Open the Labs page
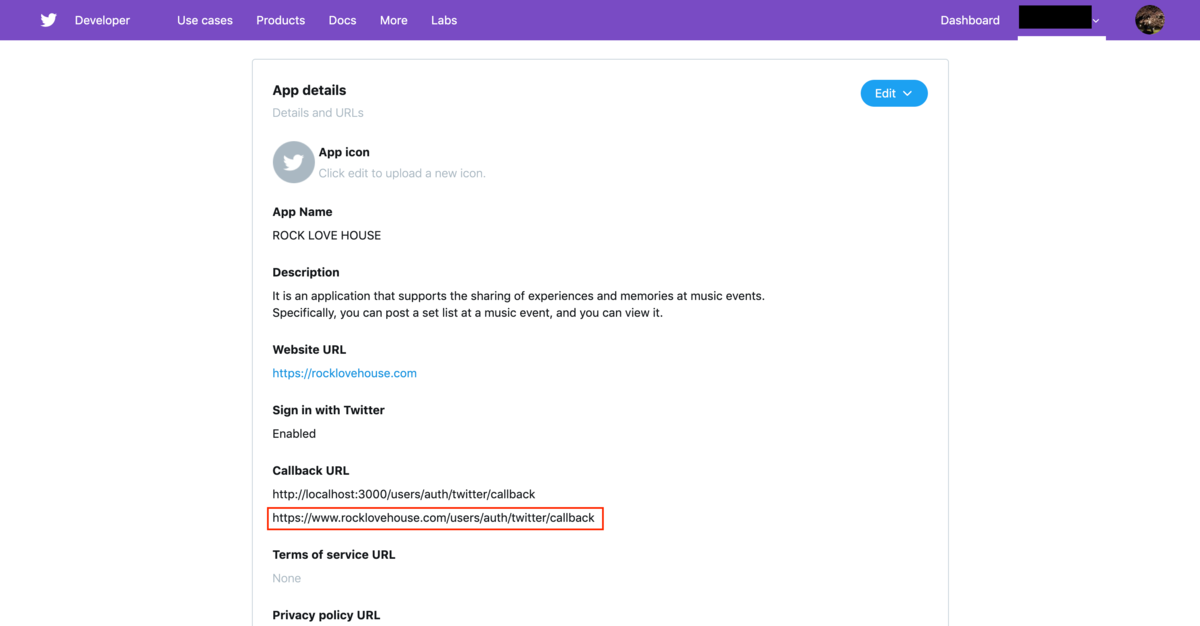 click(444, 20)
